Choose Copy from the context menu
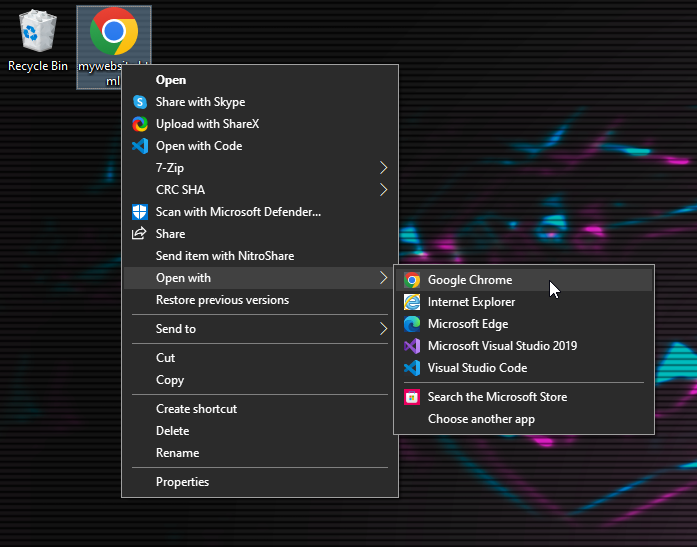The height and width of the screenshot is (547, 697). click(260, 380)
